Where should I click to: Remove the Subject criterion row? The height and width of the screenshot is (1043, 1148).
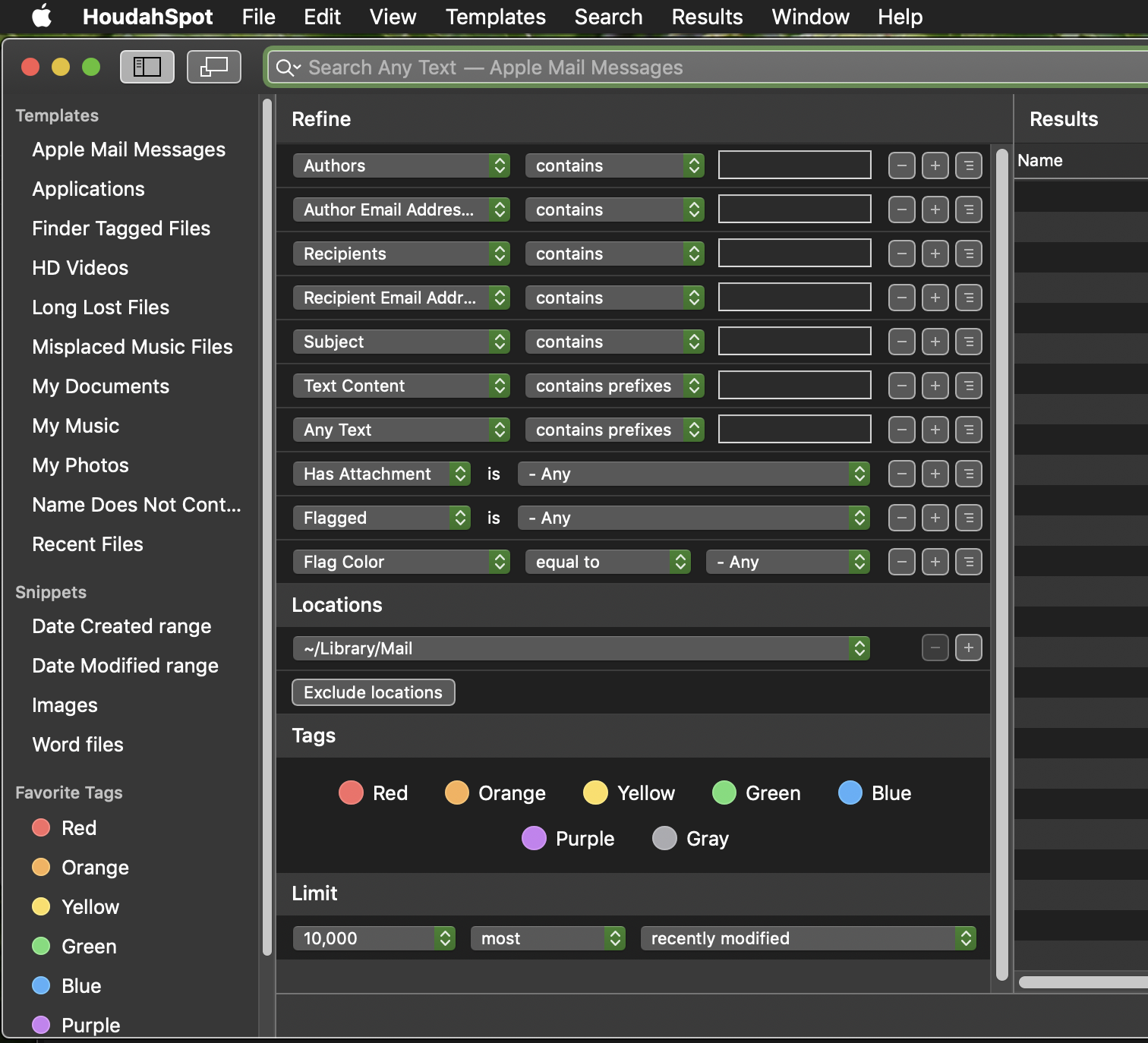(902, 342)
